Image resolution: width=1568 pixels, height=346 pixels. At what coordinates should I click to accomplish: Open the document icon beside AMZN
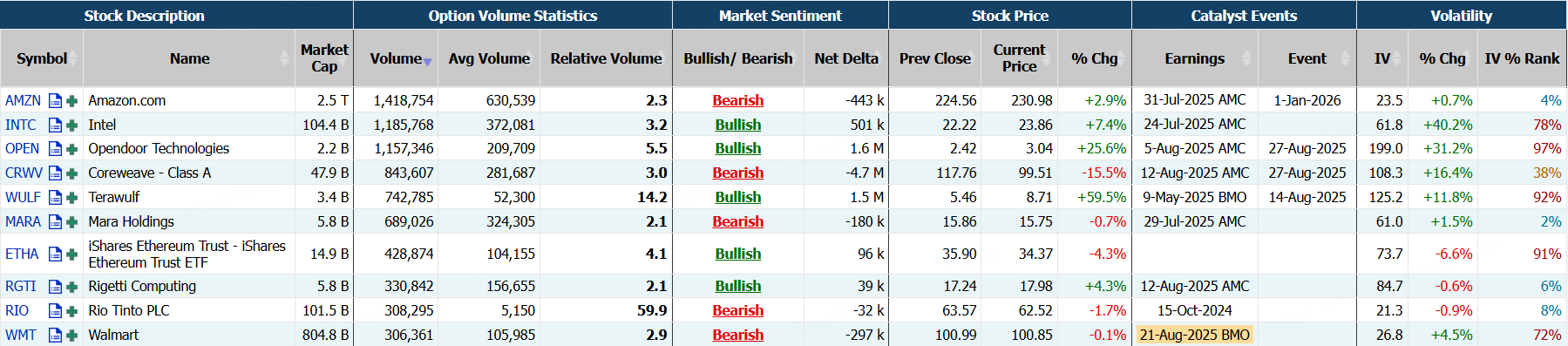tap(55, 101)
